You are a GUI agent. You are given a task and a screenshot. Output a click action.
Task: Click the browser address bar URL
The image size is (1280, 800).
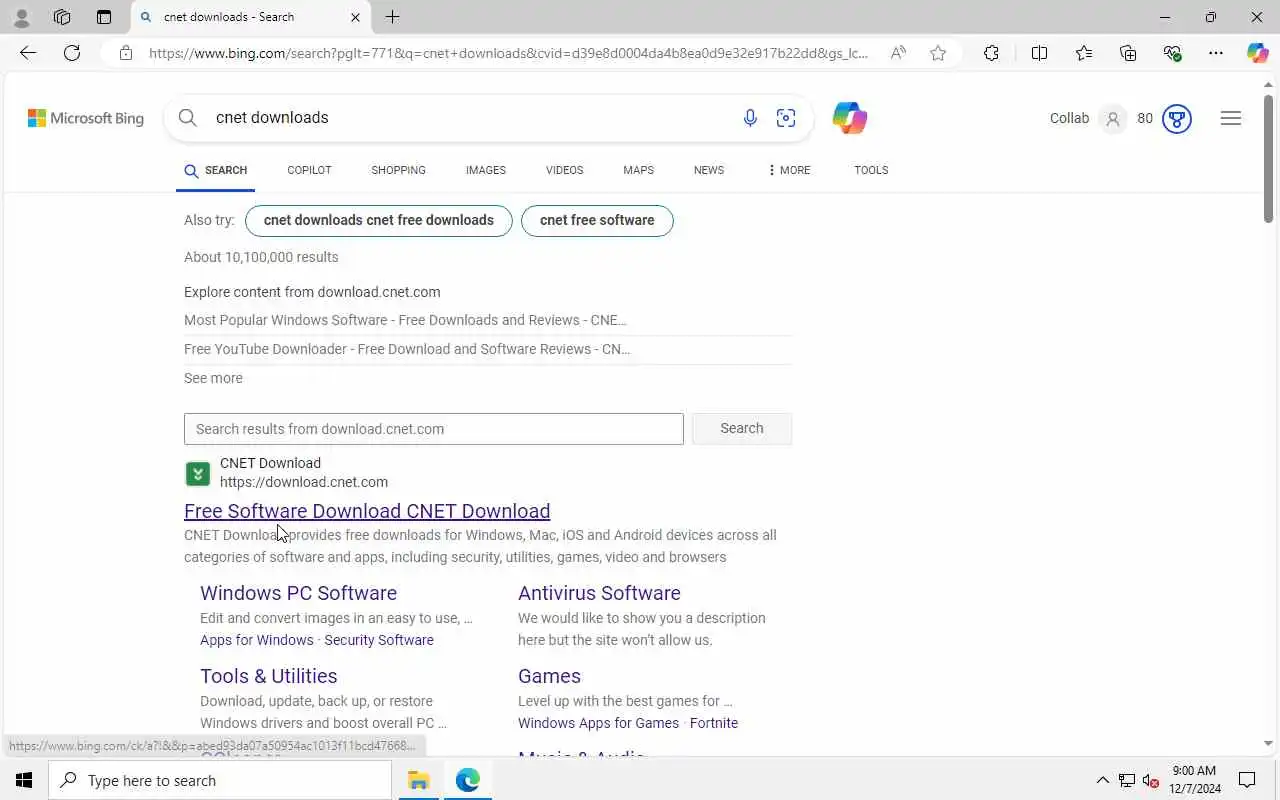click(508, 53)
